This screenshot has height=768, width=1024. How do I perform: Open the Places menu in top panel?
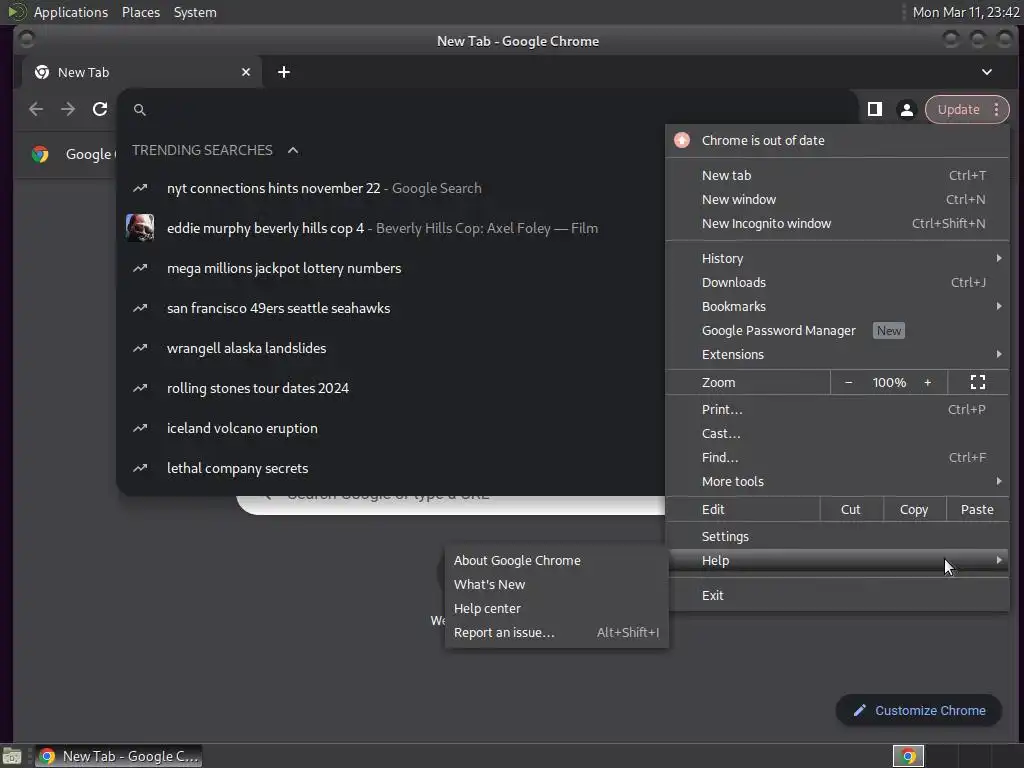pos(141,12)
